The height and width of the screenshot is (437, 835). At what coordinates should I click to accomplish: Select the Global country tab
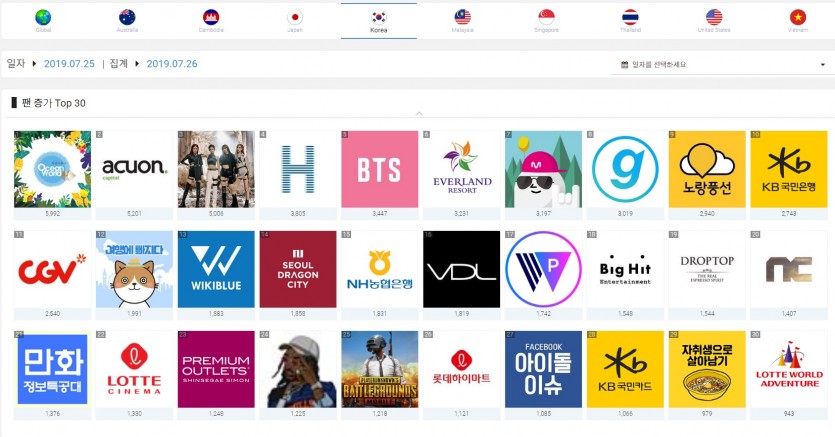click(43, 19)
